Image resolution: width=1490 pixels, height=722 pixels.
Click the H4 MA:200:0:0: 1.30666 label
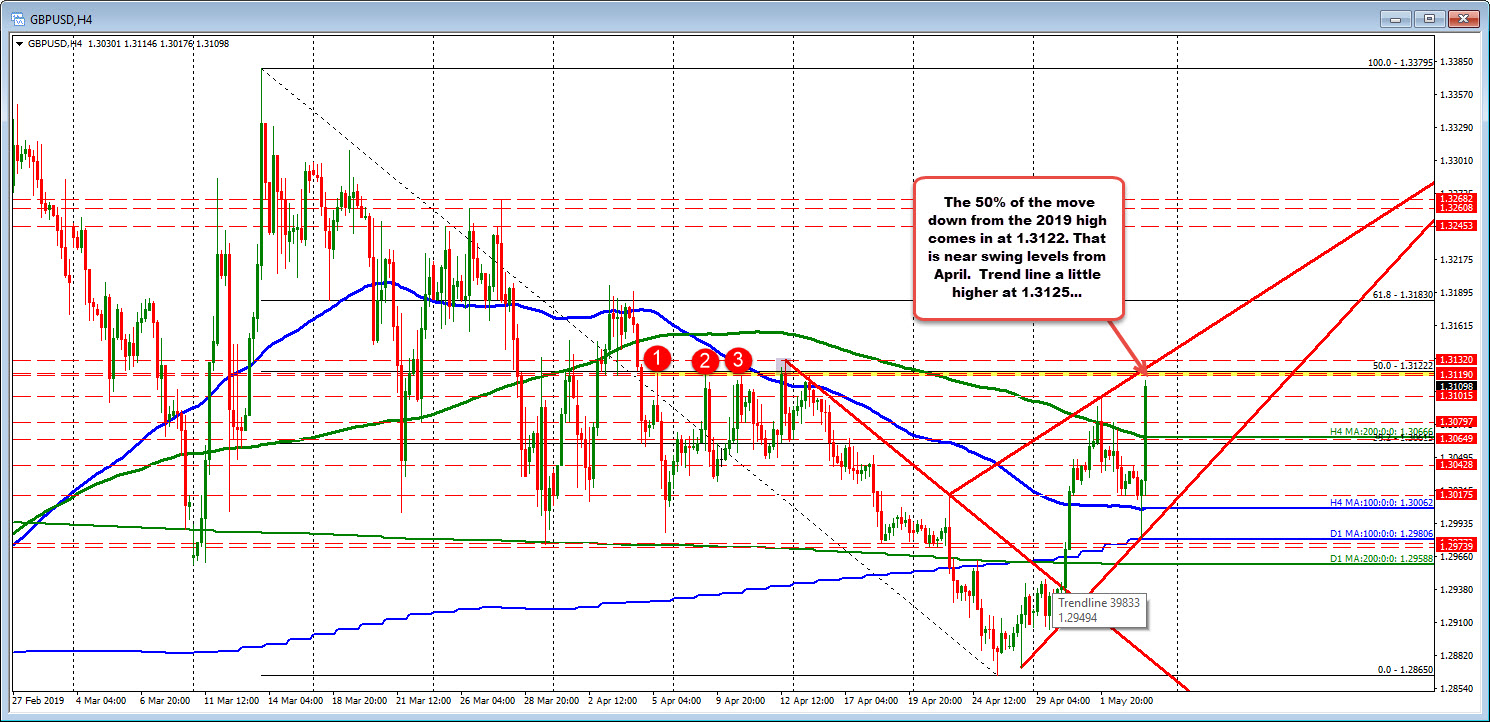[x=1382, y=431]
